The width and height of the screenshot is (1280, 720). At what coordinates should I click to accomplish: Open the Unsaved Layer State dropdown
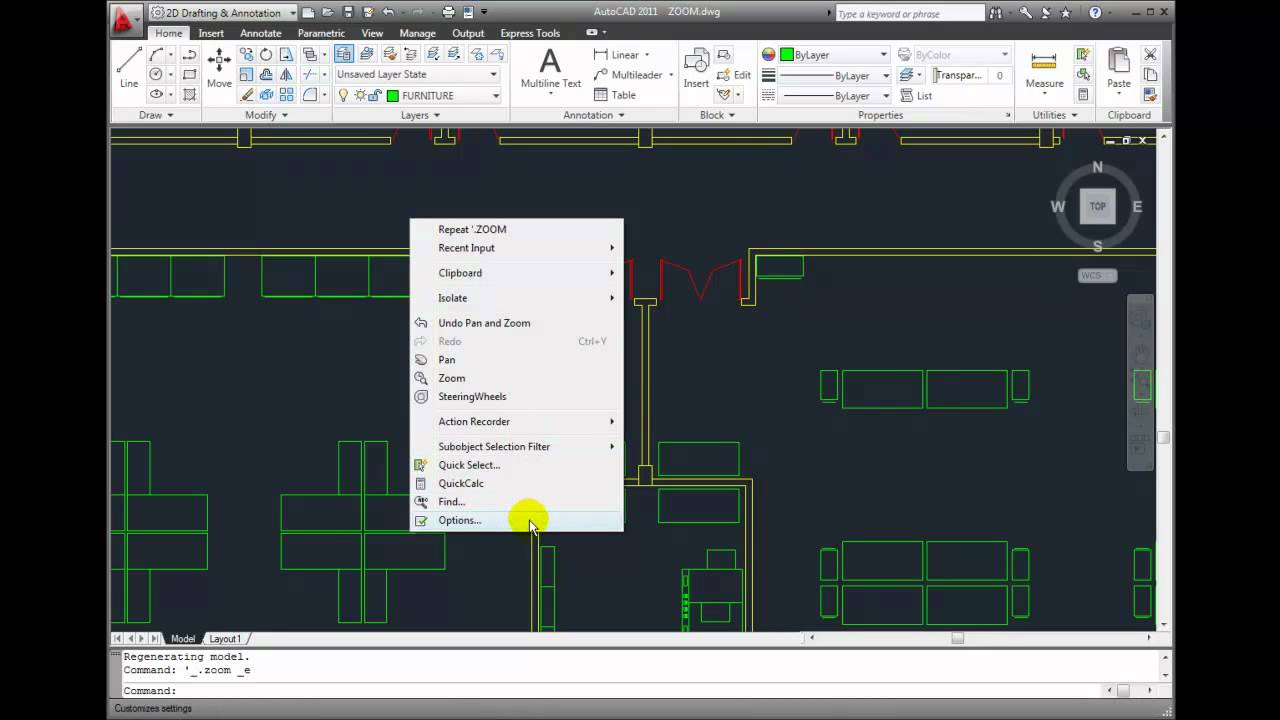click(x=492, y=74)
